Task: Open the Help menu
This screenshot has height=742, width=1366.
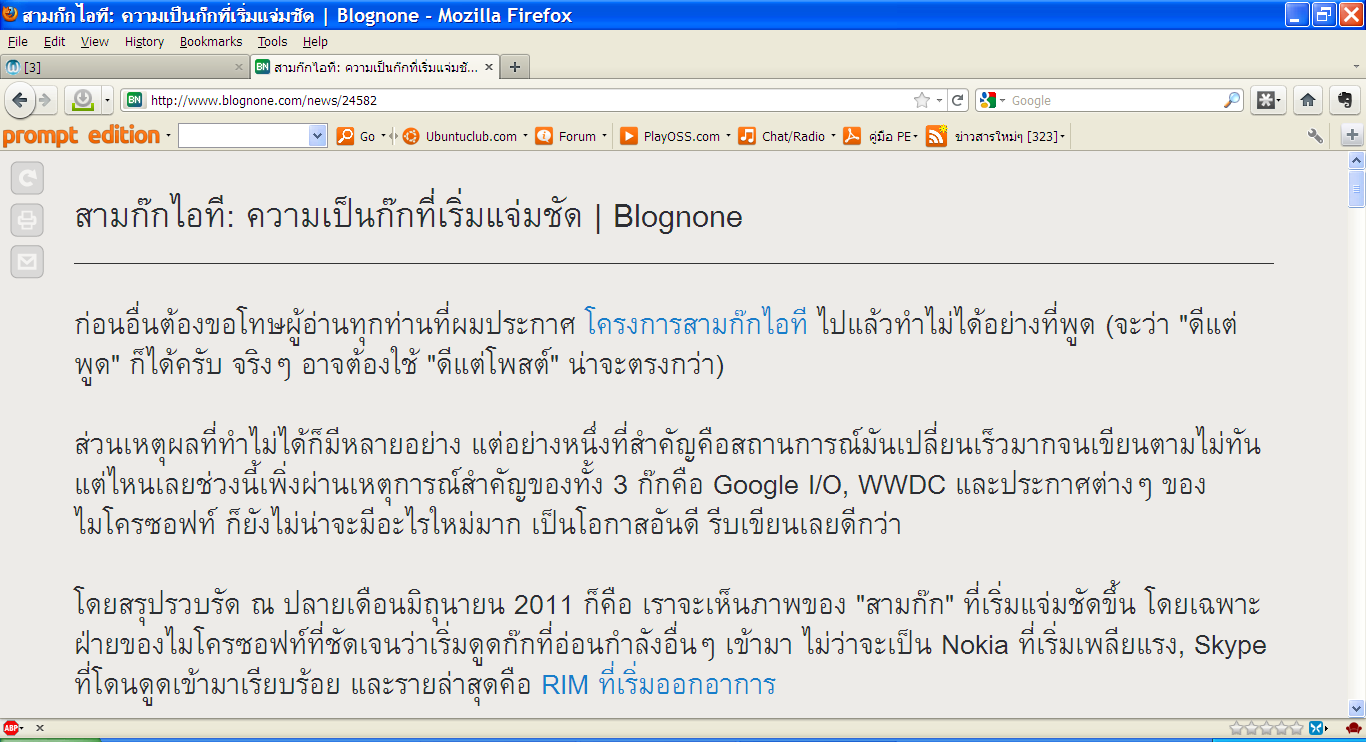Action: tap(315, 41)
